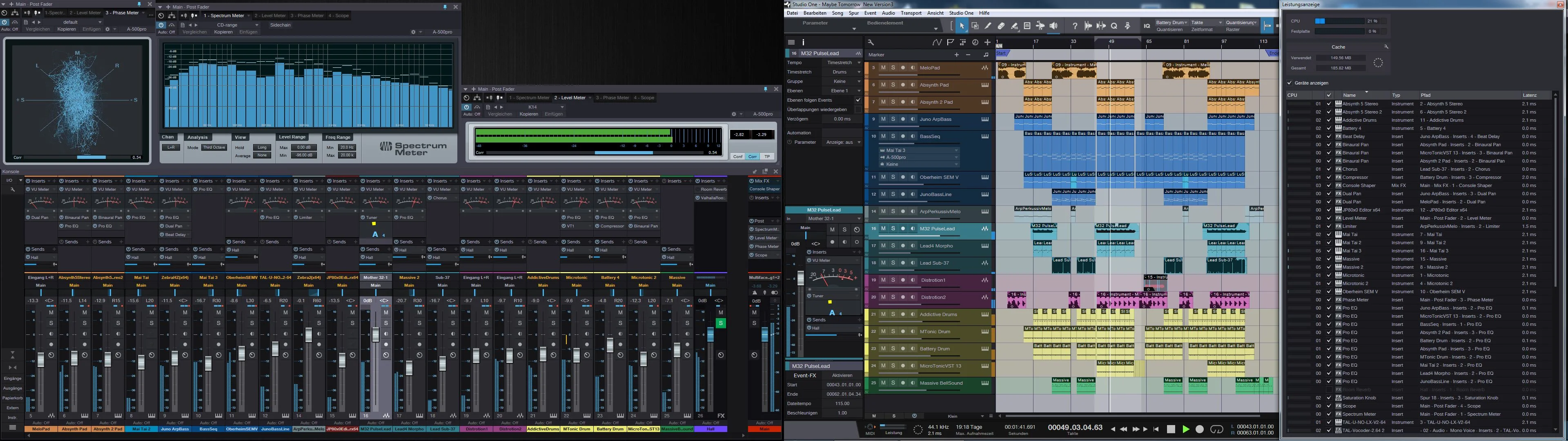Click the return to zero transport button
The image size is (1568, 441).
[x=1156, y=430]
